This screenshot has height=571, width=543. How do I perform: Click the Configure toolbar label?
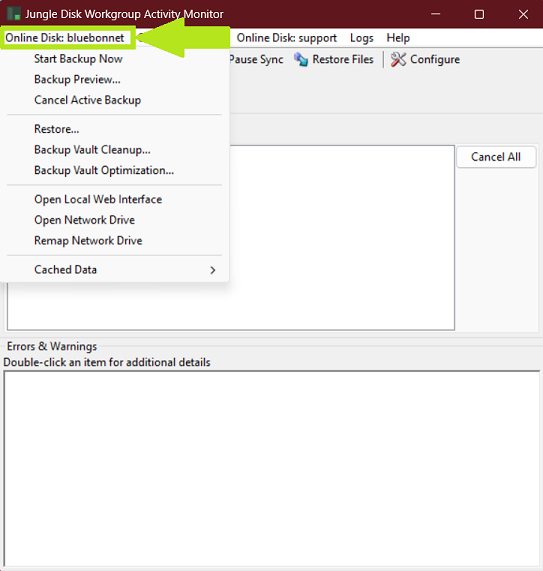[435, 59]
